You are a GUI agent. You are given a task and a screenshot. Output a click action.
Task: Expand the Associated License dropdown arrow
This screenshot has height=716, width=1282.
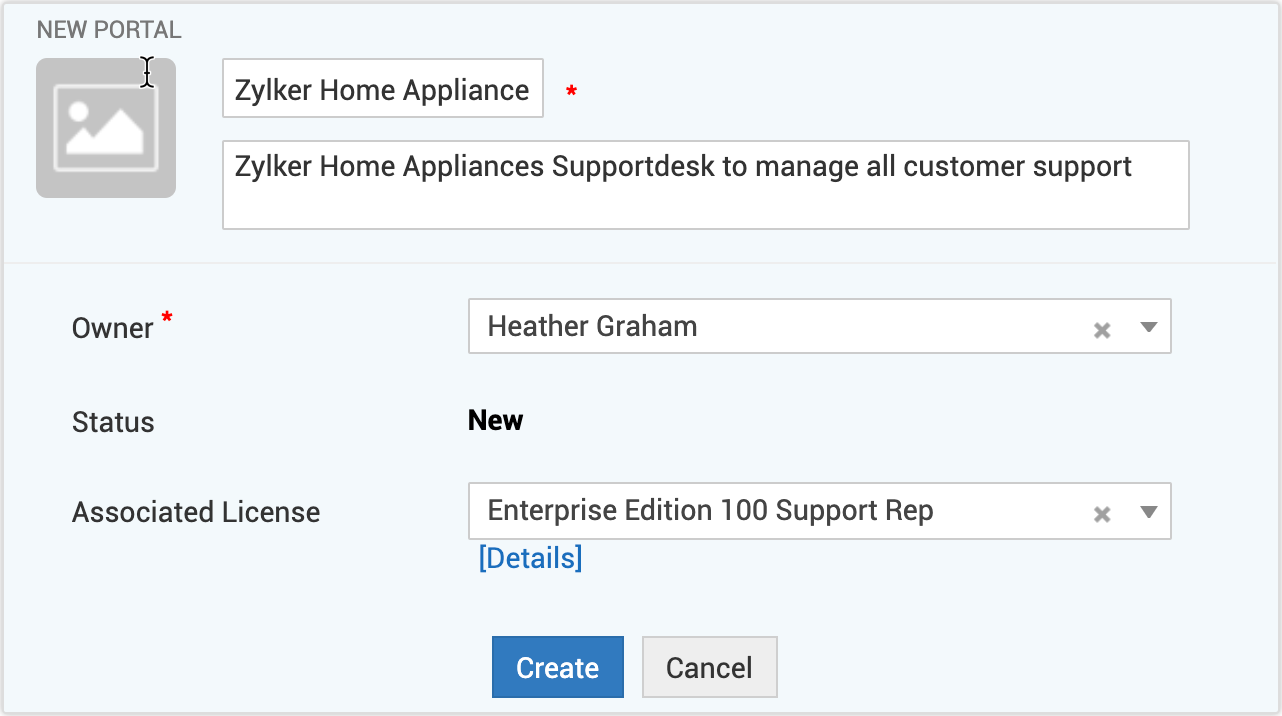pyautogui.click(x=1149, y=513)
